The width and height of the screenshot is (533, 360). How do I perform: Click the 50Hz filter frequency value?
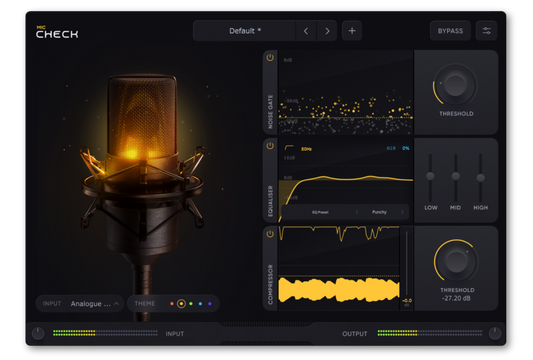tap(306, 149)
